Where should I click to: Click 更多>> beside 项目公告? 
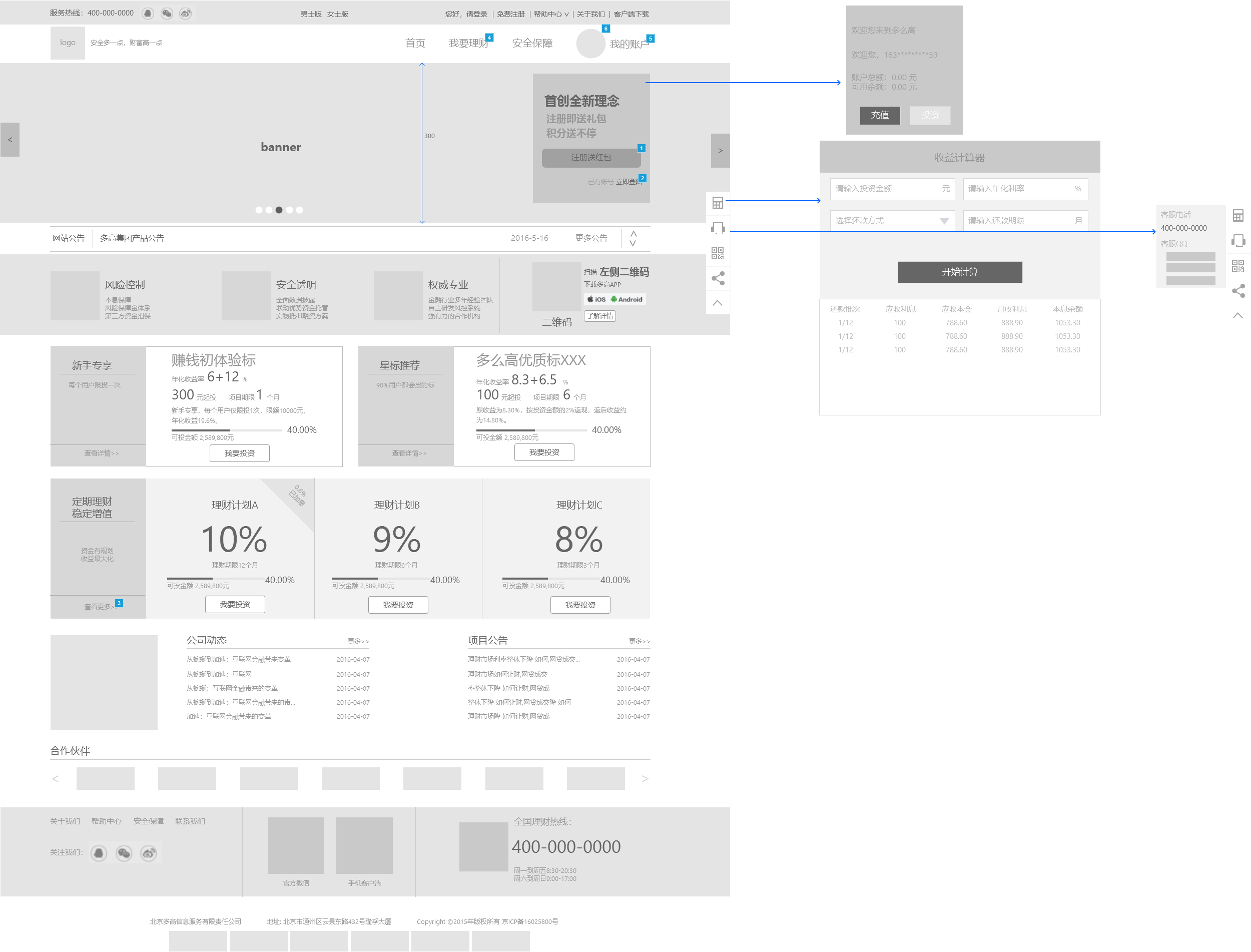[x=639, y=642]
